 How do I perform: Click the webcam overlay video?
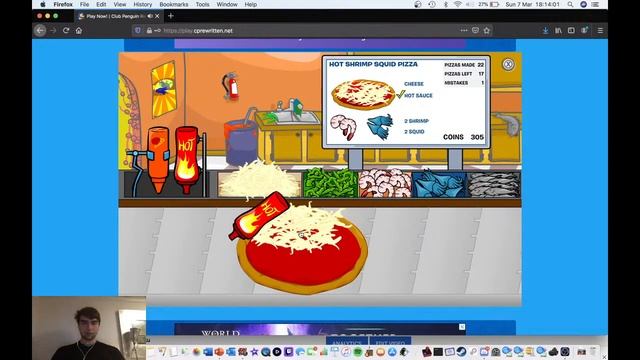[x=89, y=328]
